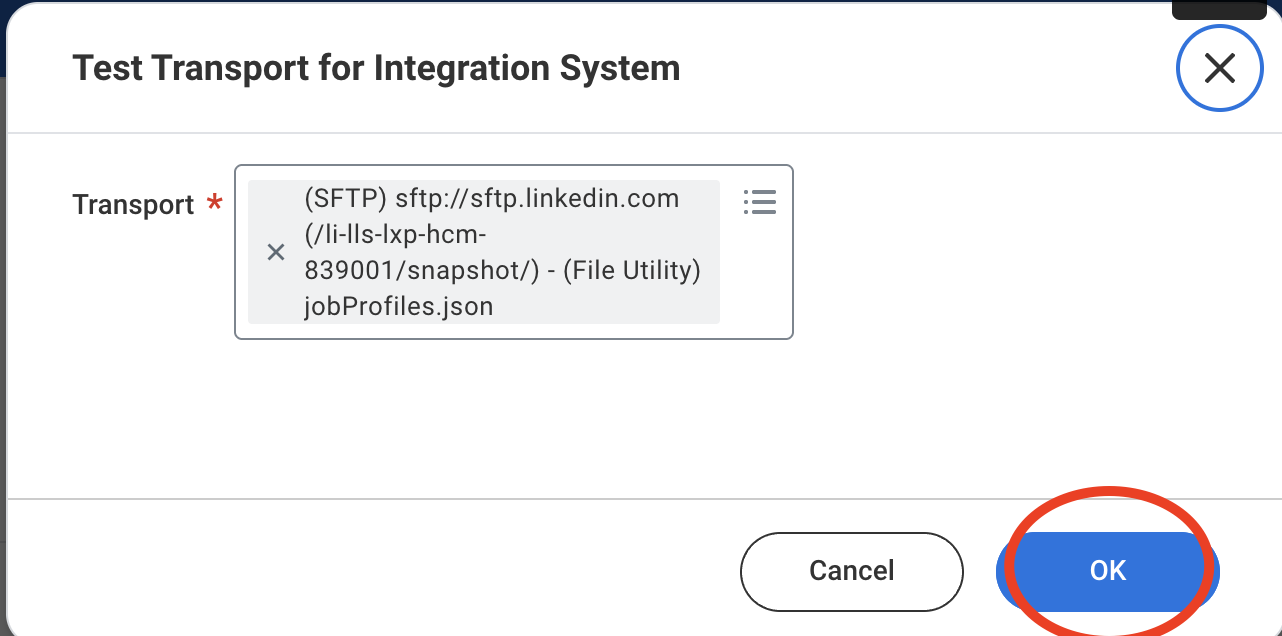Click the sftp.linkedin.com transport text
The image size is (1282, 636).
537,199
